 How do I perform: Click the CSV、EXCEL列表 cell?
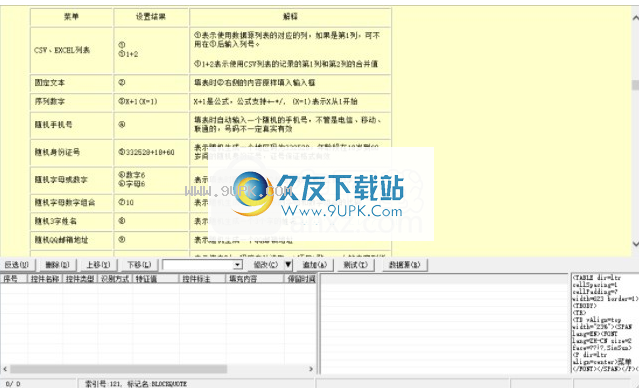click(71, 50)
